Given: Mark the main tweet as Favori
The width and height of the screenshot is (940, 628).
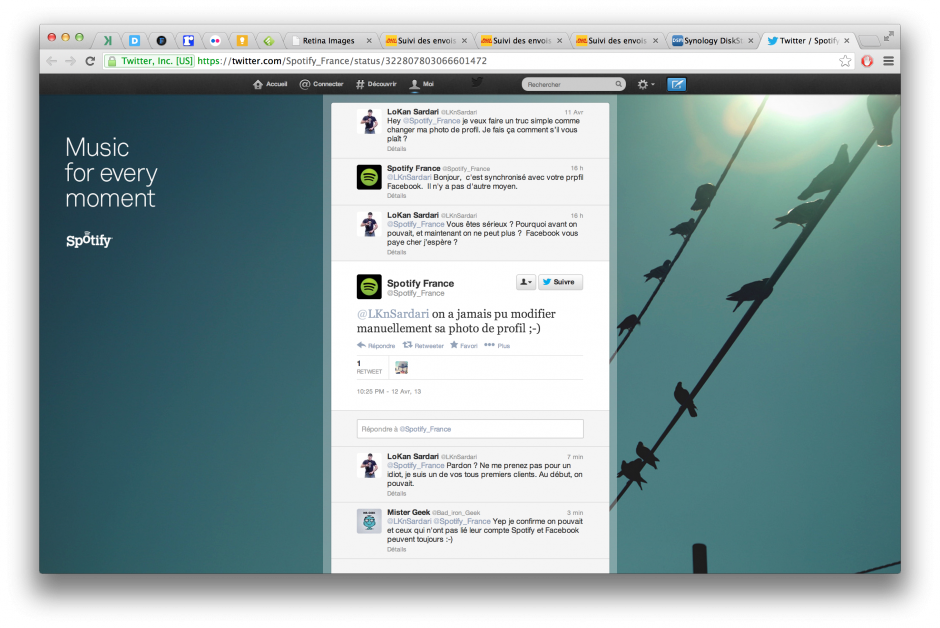Looking at the screenshot, I should pyautogui.click(x=464, y=346).
